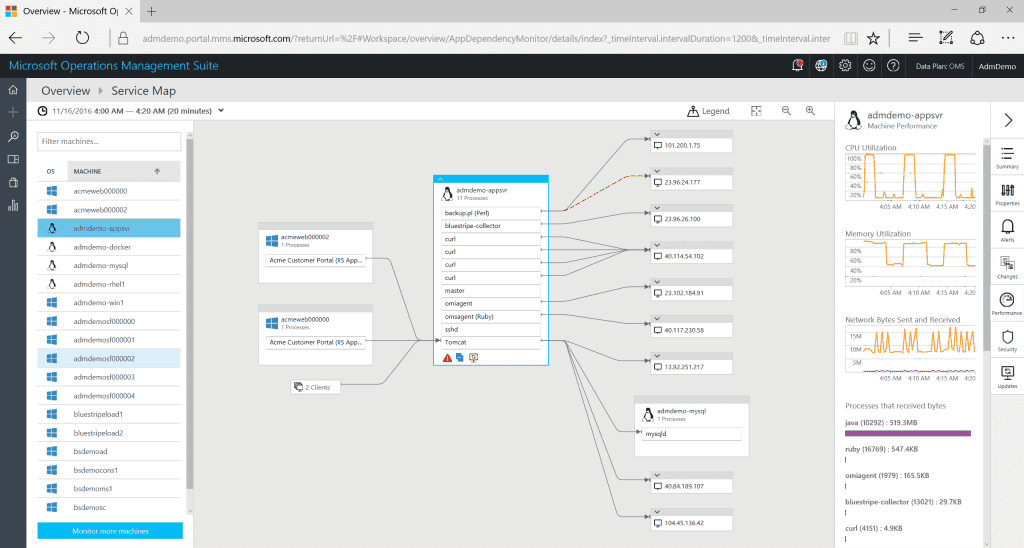Click the Overview breadcrumb link
Screen dimensions: 1024x548
[x=65, y=91]
